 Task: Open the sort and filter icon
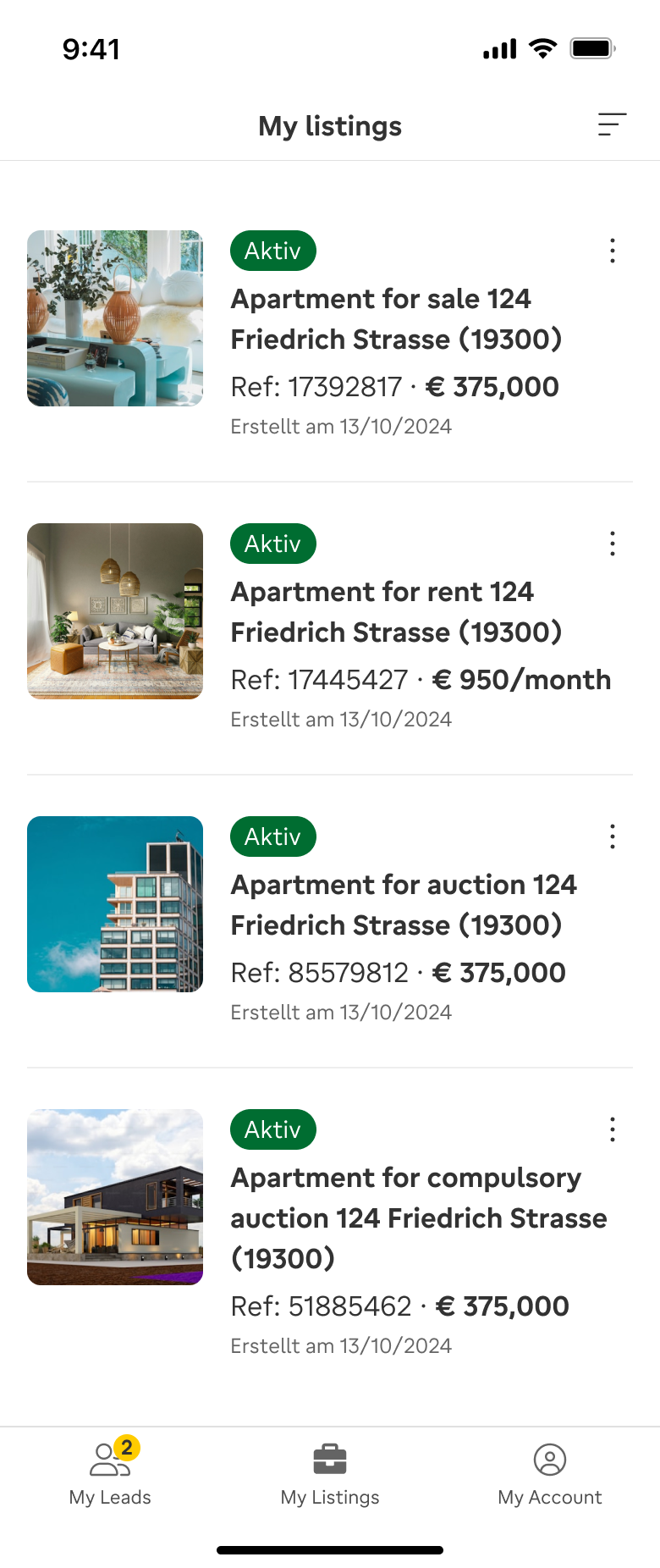pos(612,124)
